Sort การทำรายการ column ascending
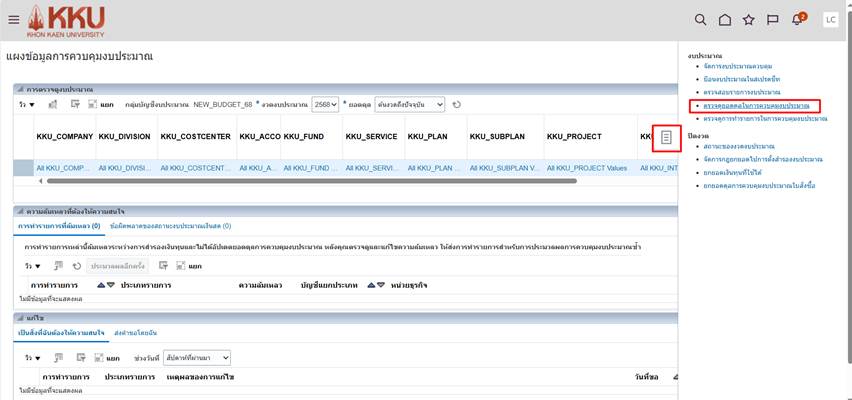852x400 pixels. tap(101, 285)
